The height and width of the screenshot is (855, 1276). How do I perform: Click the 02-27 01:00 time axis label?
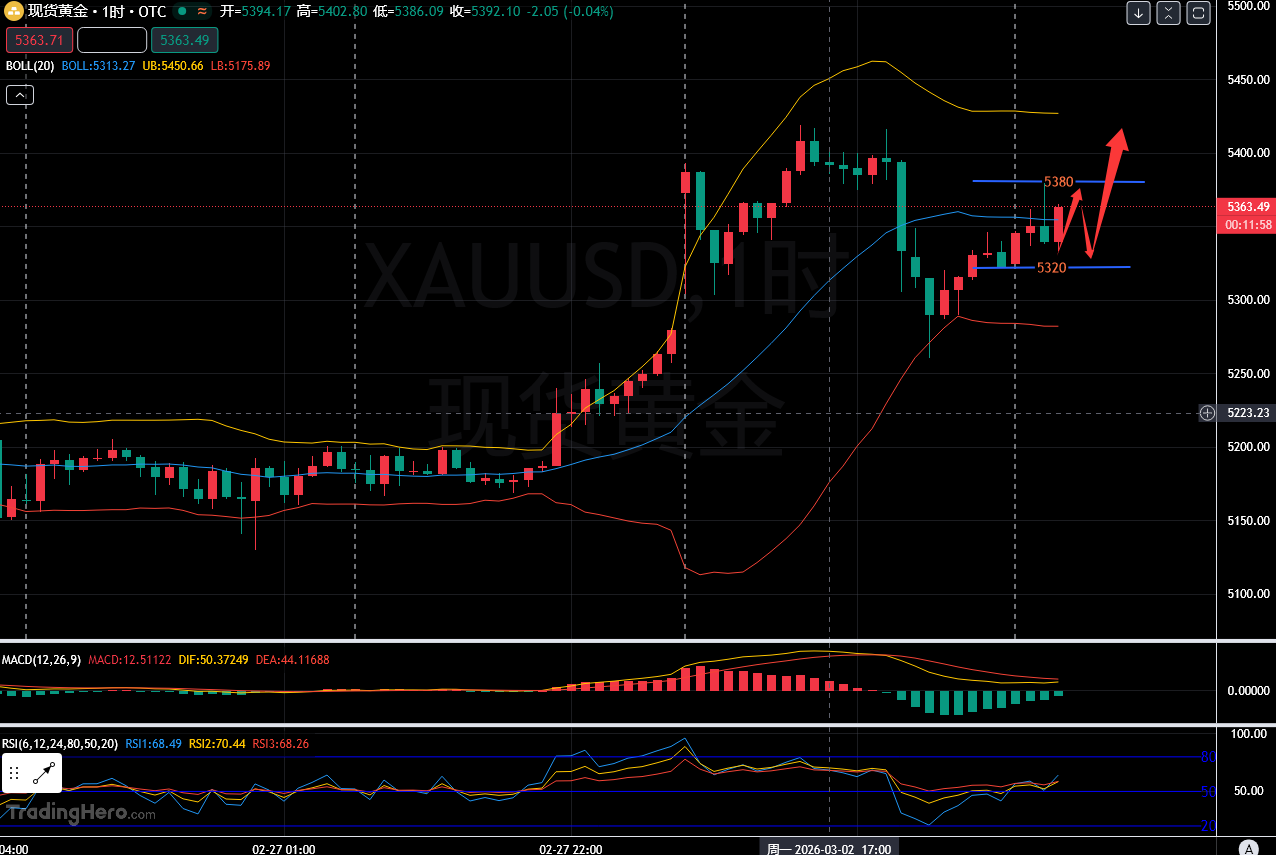coord(284,849)
